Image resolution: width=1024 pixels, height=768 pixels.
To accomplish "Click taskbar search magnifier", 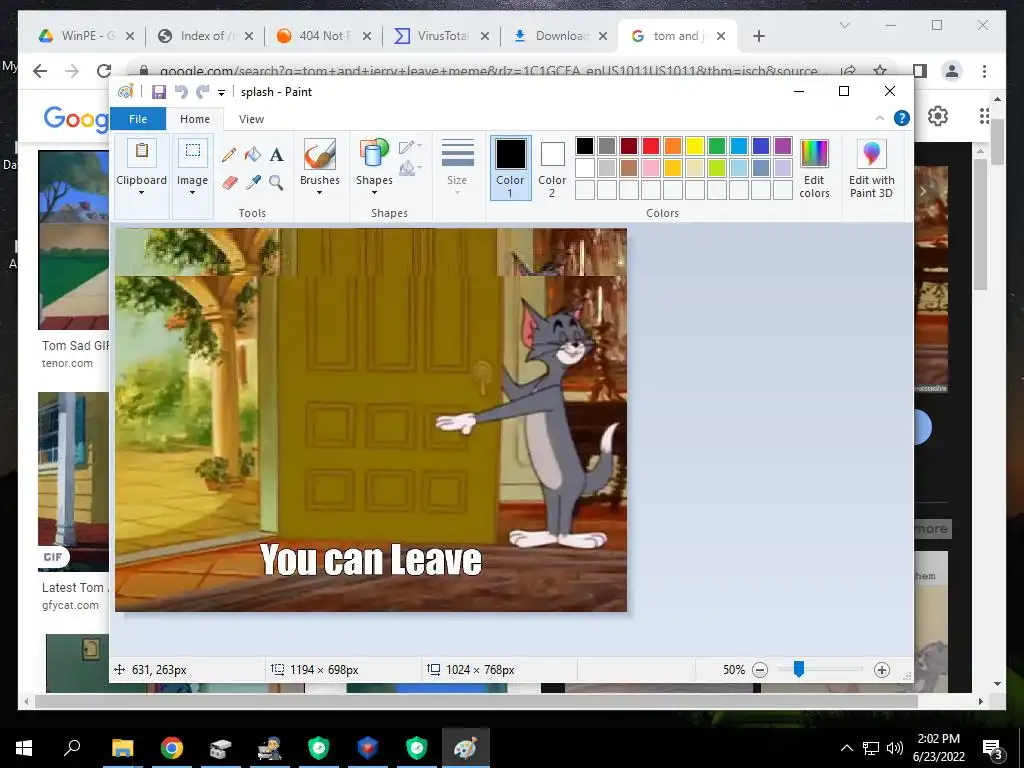I will [x=72, y=747].
